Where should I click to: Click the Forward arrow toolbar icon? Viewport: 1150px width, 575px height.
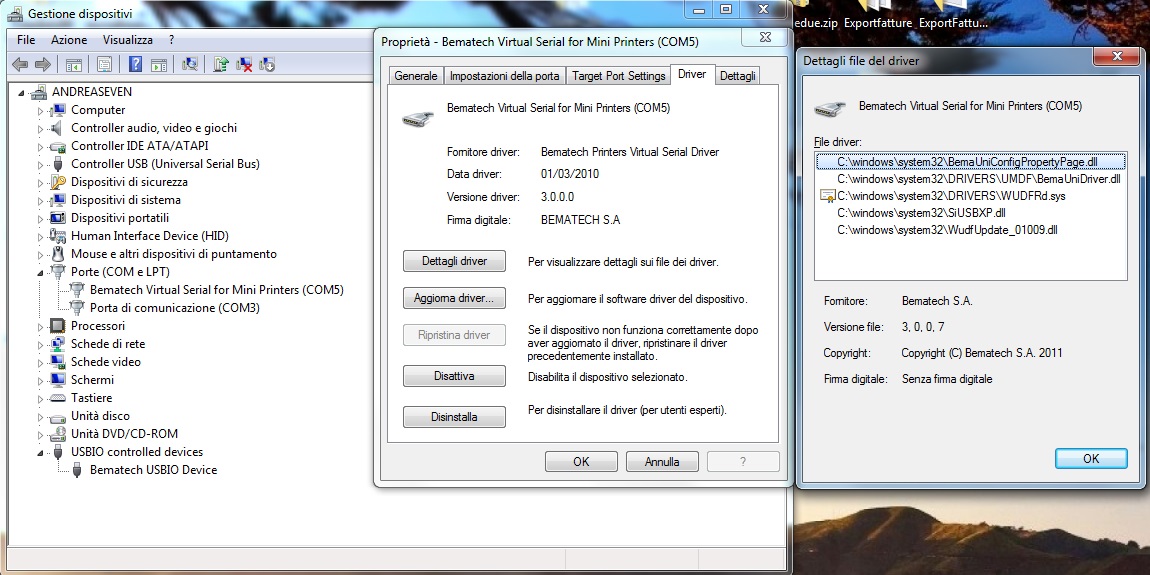[x=43, y=65]
